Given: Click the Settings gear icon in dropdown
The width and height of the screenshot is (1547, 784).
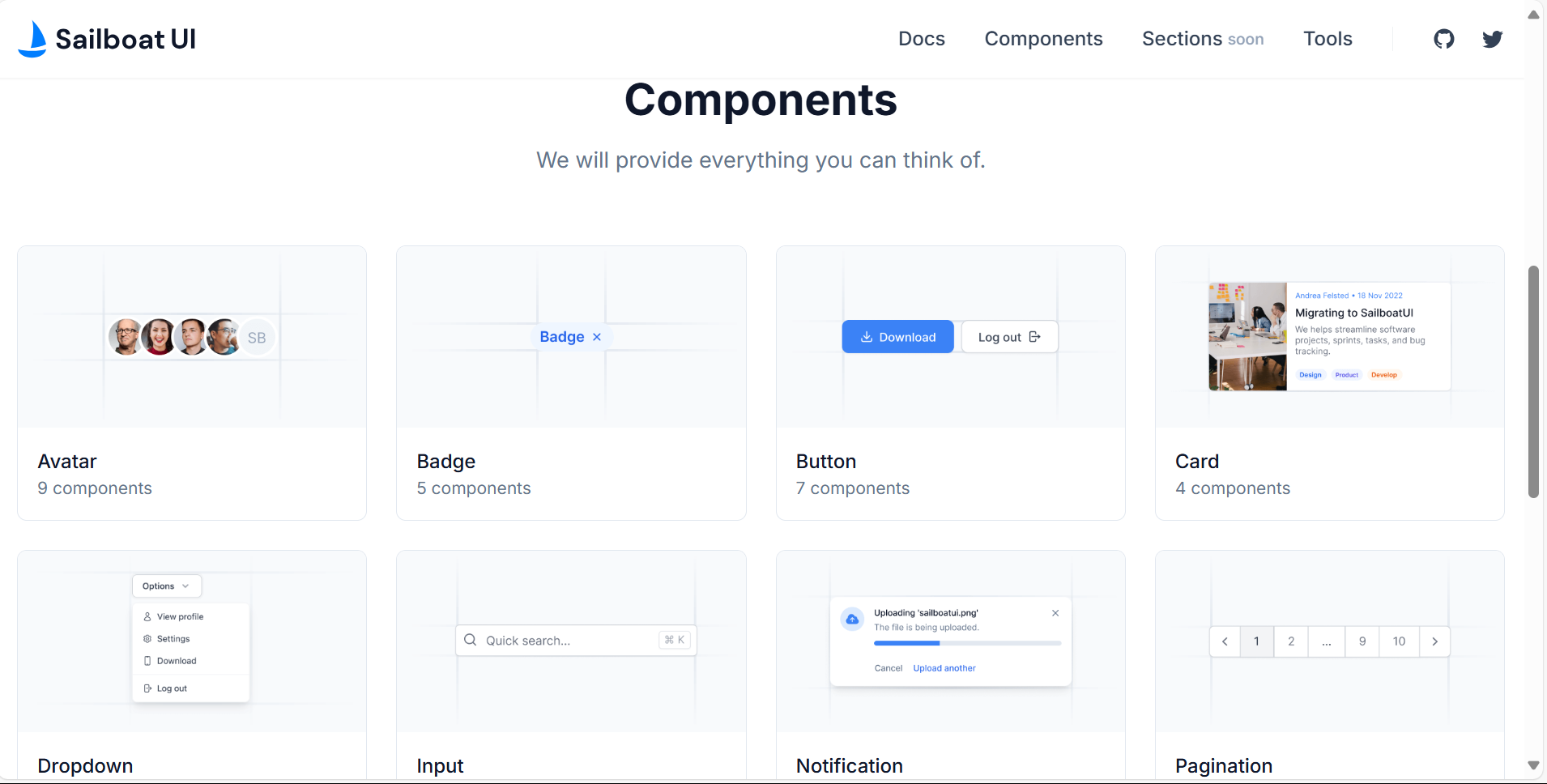Looking at the screenshot, I should click(x=147, y=639).
